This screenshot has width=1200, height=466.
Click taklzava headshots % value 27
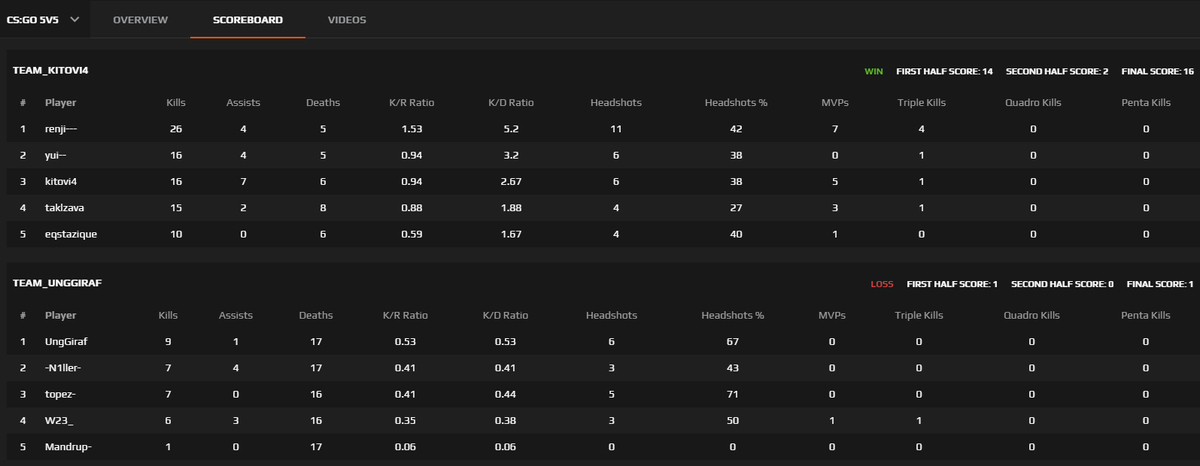735,207
